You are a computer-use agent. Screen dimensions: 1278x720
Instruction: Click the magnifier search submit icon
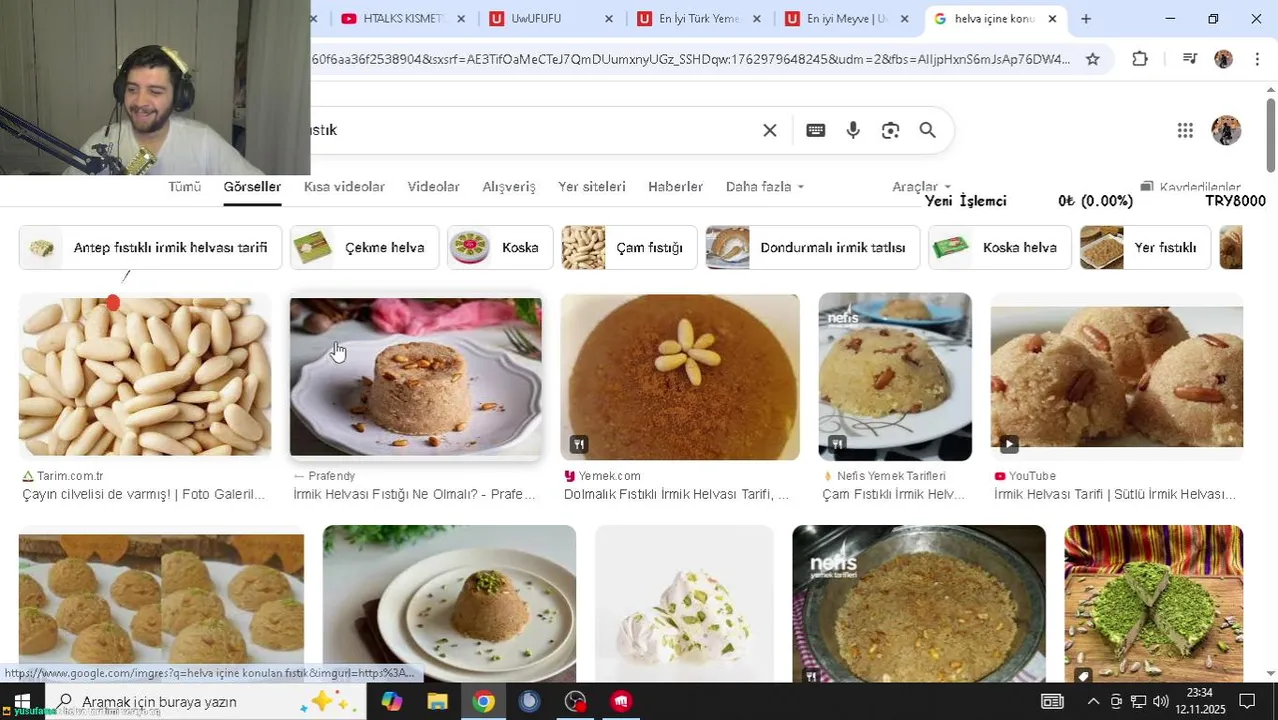point(928,130)
